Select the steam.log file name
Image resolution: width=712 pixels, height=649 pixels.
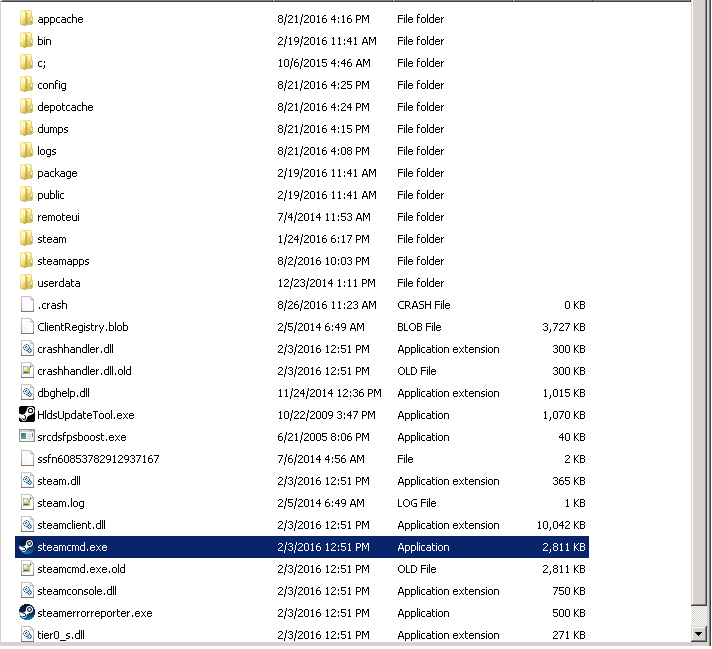tap(61, 503)
